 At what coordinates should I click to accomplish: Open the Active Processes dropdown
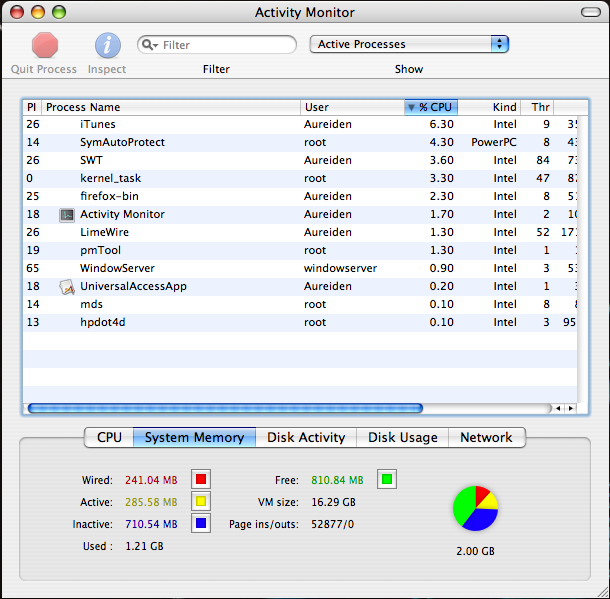click(x=409, y=44)
